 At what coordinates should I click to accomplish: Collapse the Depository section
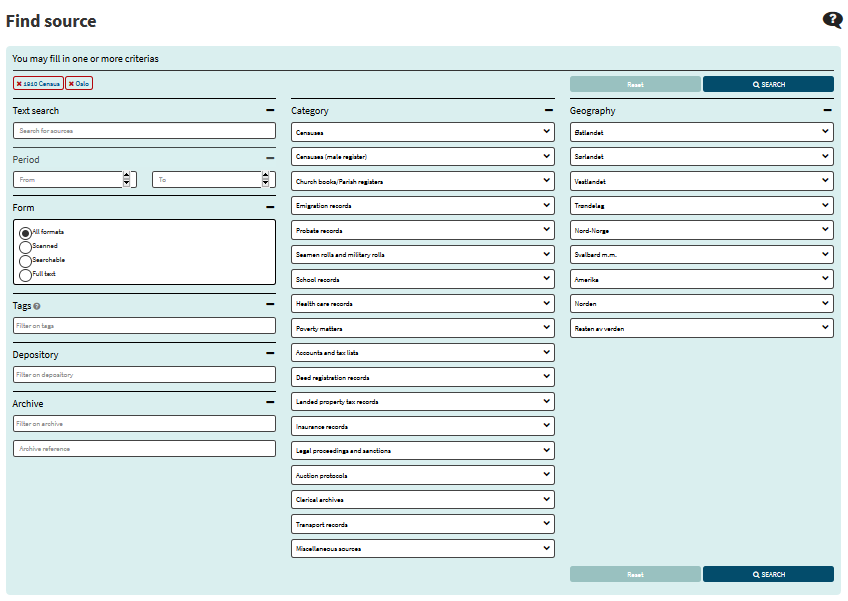click(x=270, y=354)
